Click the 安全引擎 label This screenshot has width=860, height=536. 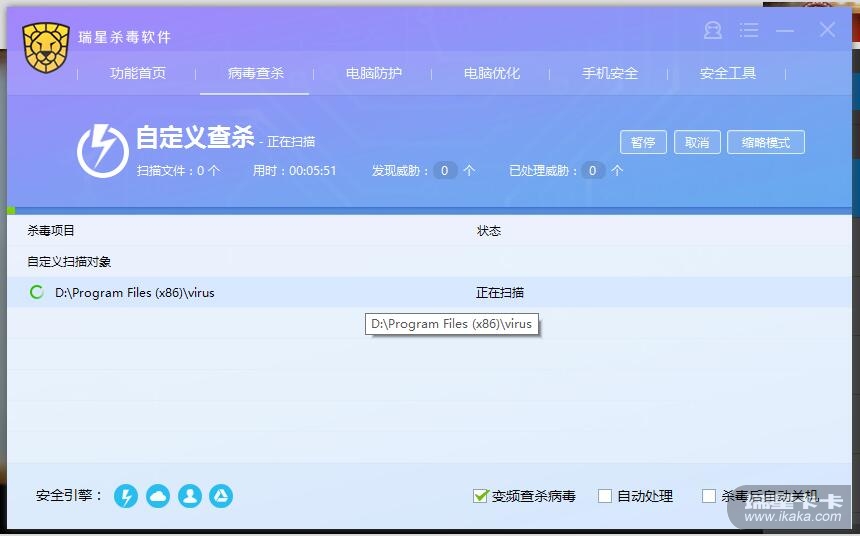coord(69,496)
